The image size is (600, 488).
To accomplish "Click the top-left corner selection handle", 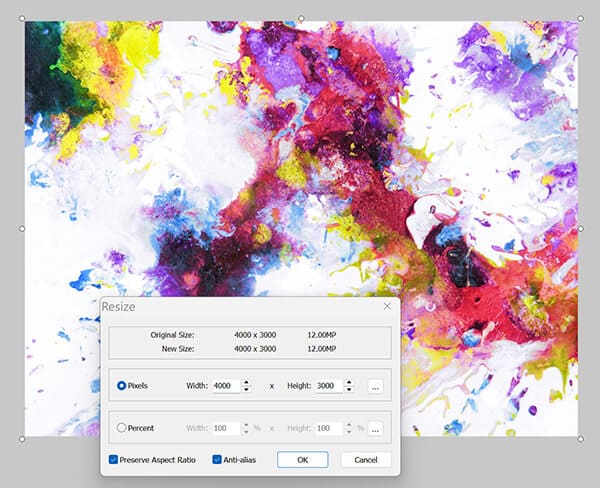I will [x=22, y=18].
